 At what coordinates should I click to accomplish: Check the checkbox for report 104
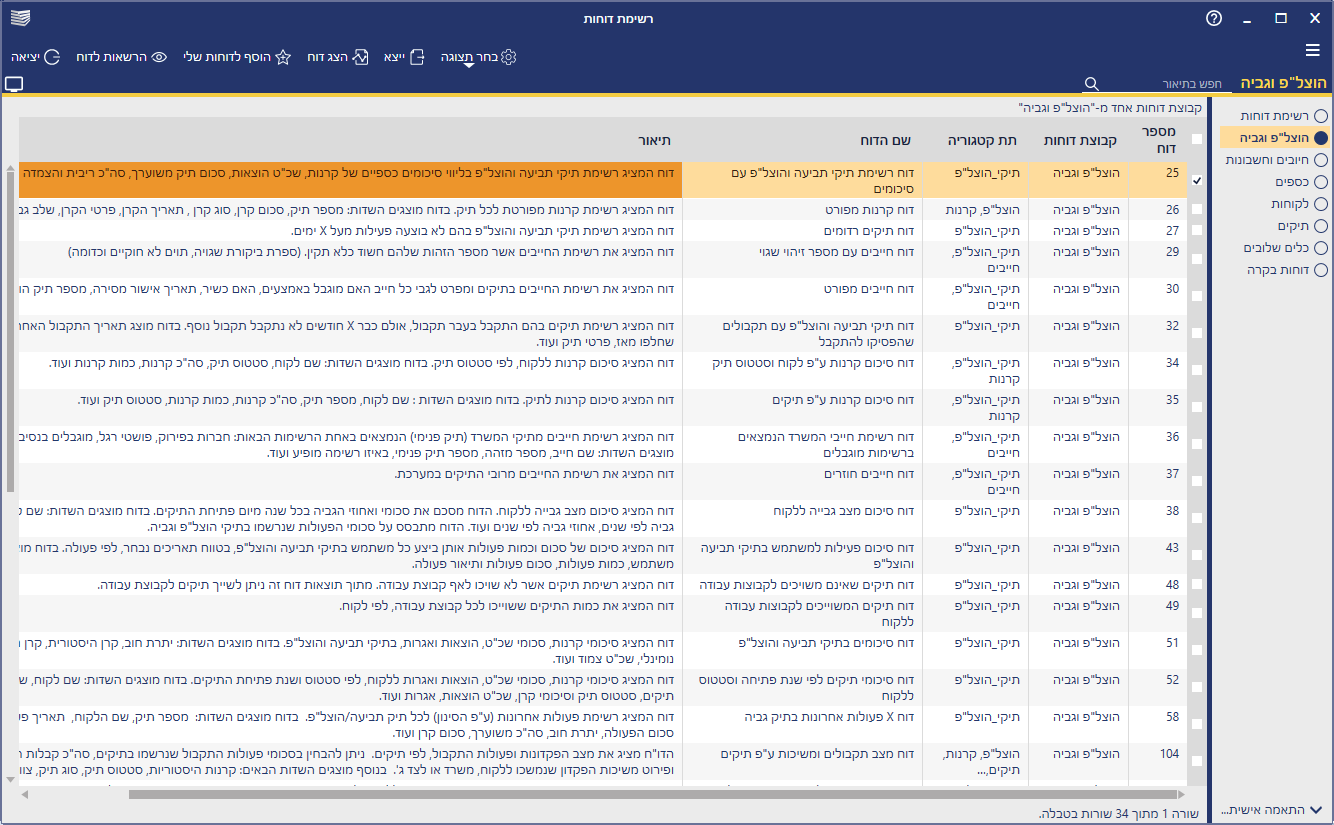1197,762
